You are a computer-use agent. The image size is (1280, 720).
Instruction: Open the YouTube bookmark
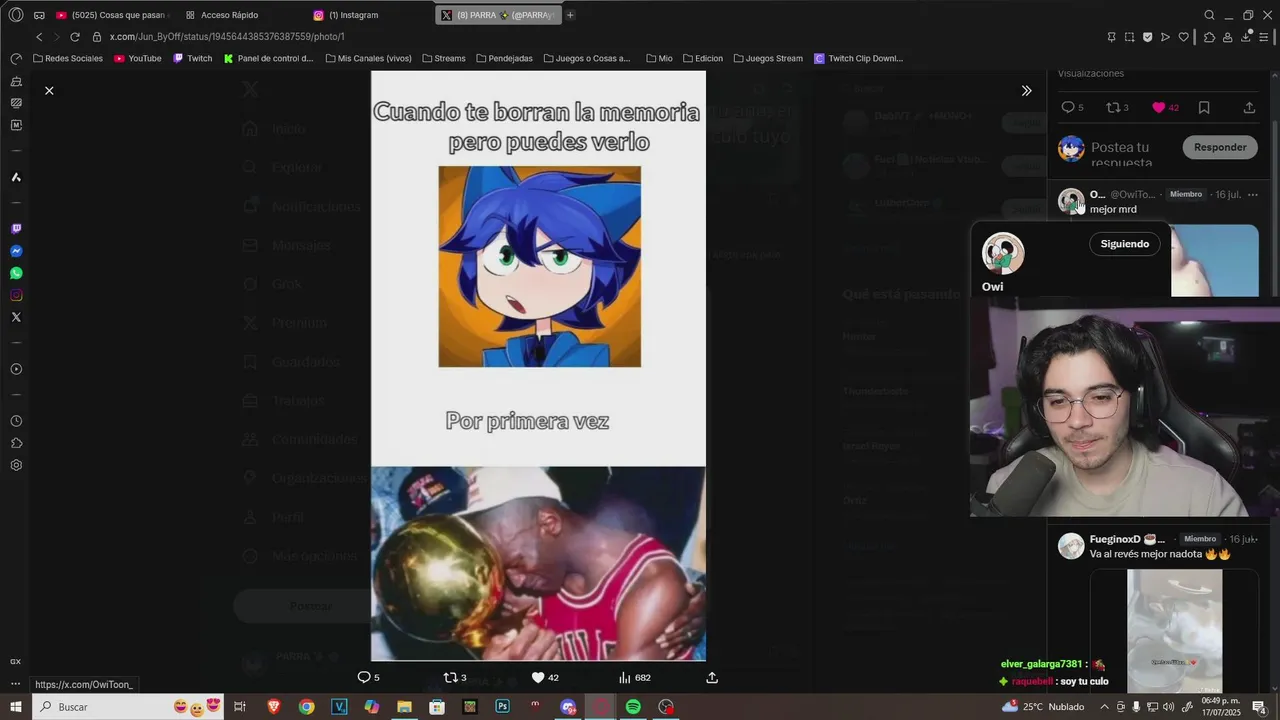[138, 59]
